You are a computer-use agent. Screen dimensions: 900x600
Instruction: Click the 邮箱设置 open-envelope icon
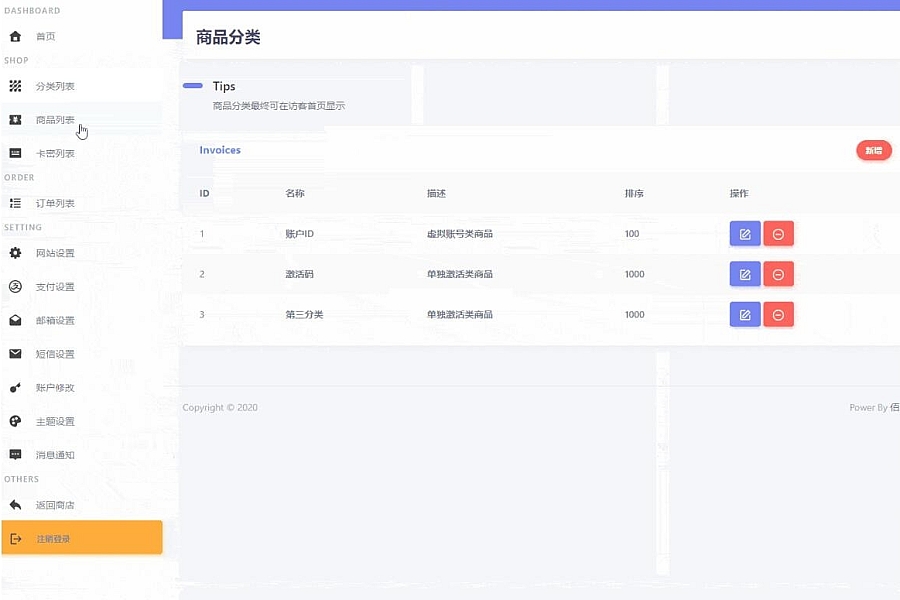coord(15,320)
